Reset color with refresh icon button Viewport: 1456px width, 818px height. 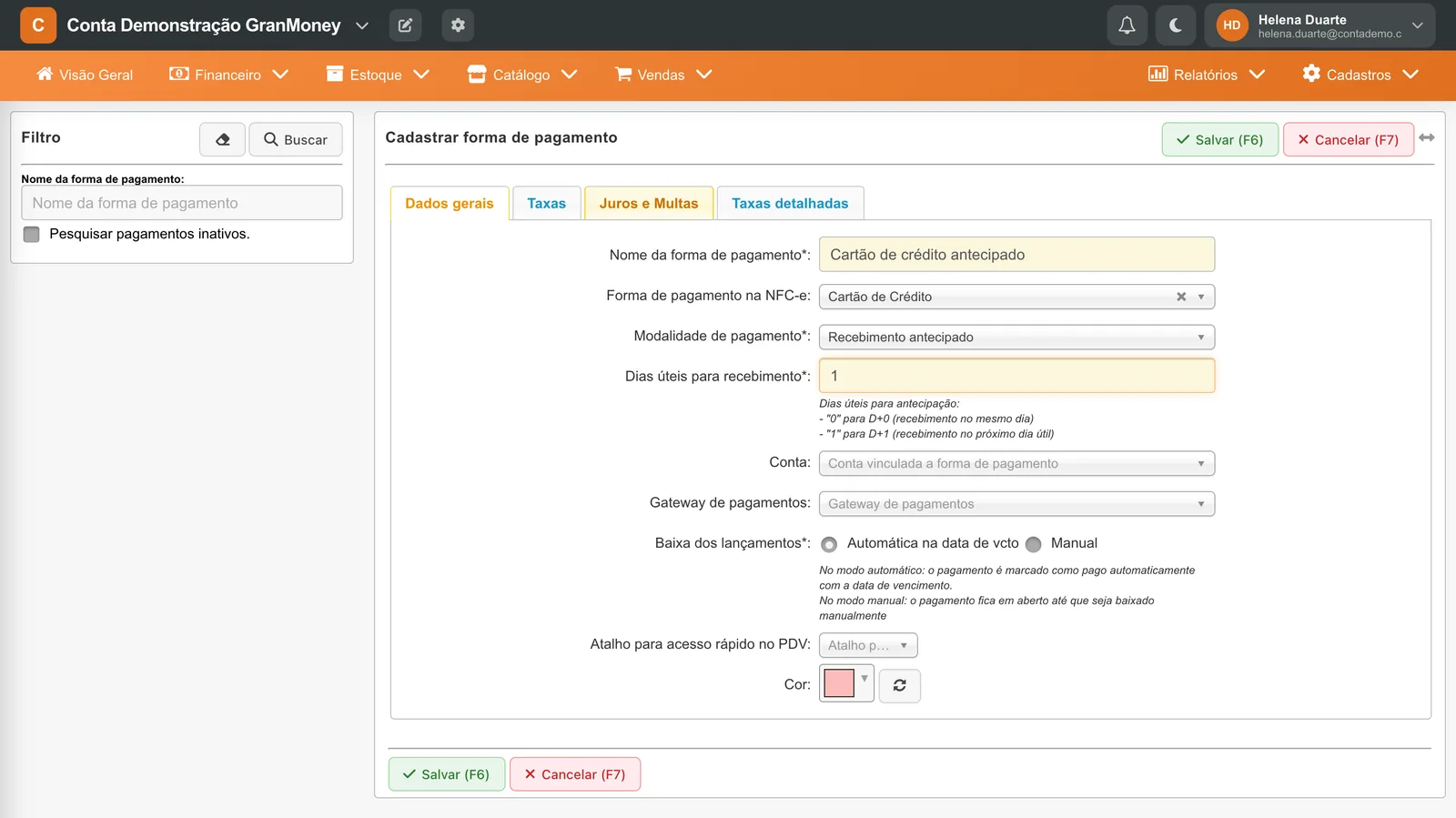pyautogui.click(x=899, y=685)
